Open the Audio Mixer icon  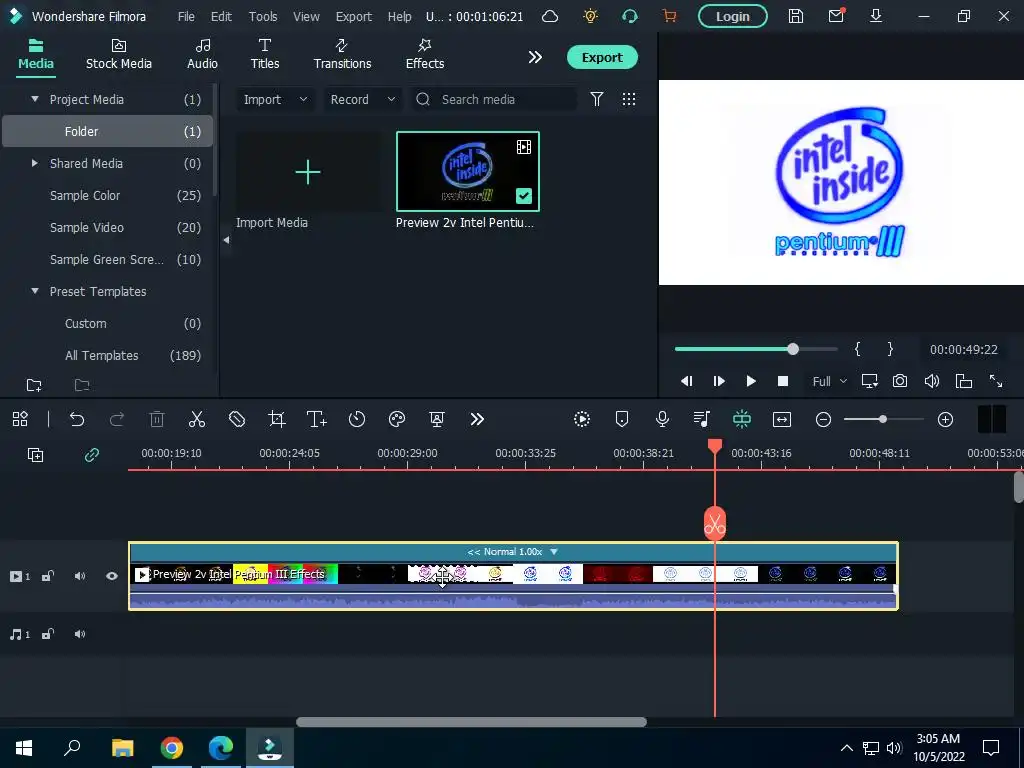point(702,419)
